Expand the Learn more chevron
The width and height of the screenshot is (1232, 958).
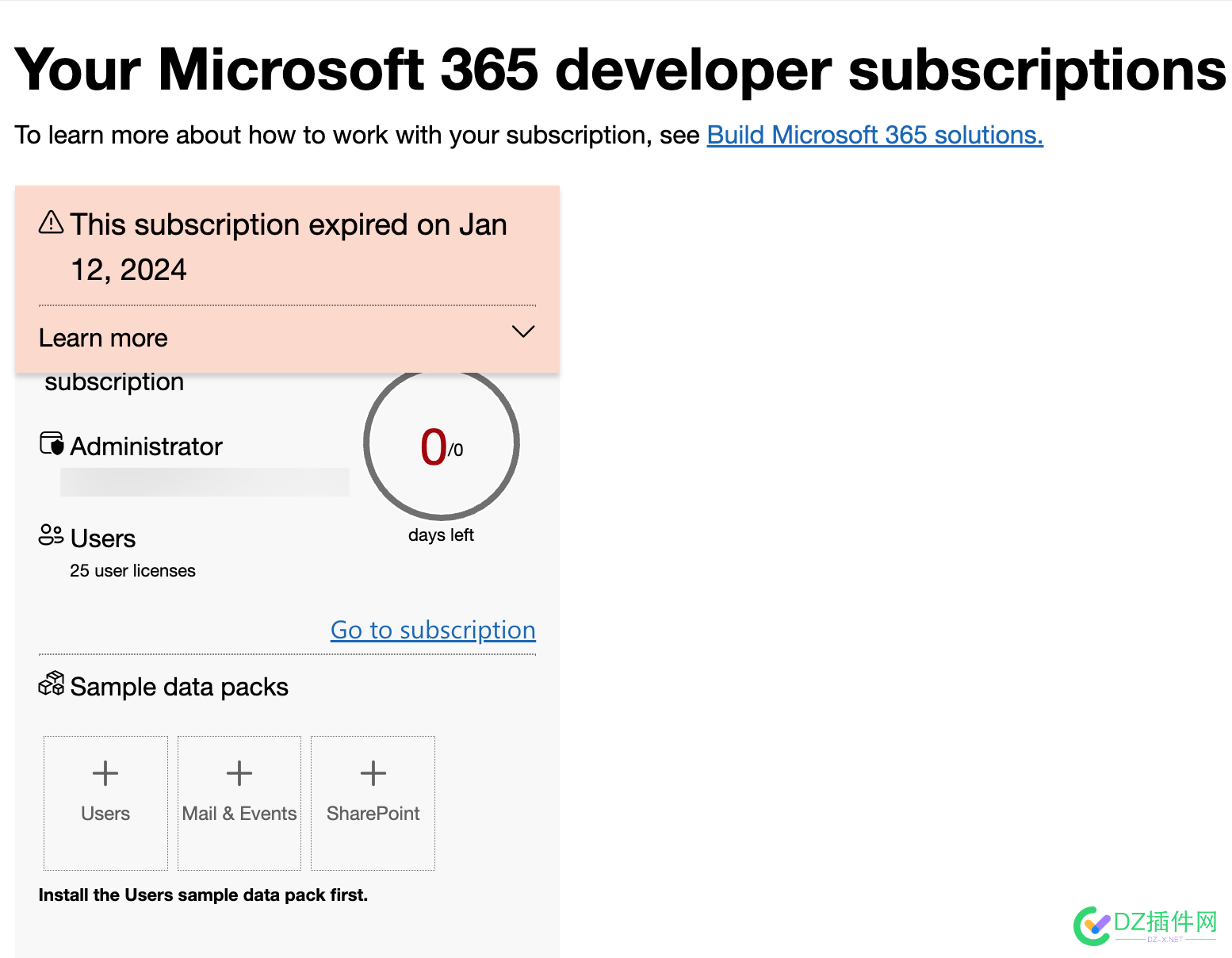pos(523,331)
